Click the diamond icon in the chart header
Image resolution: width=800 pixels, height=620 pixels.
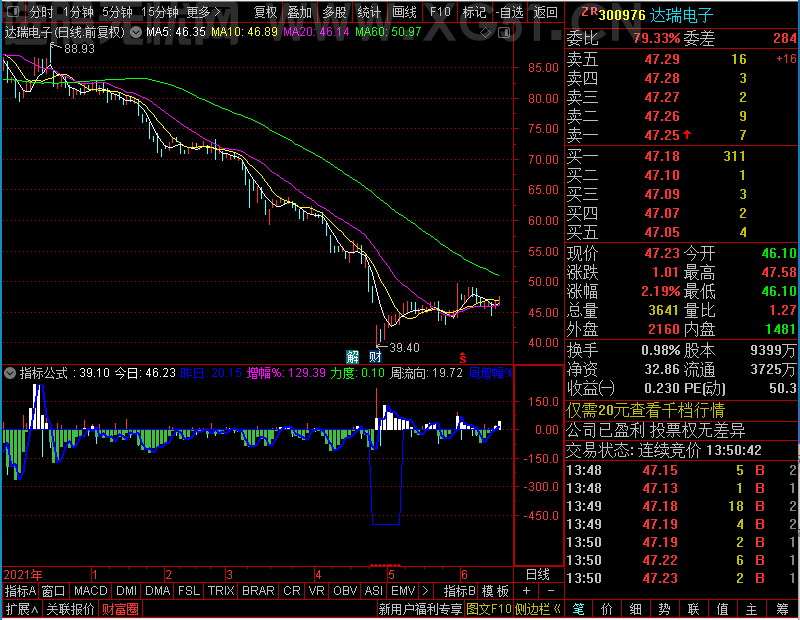(486, 33)
